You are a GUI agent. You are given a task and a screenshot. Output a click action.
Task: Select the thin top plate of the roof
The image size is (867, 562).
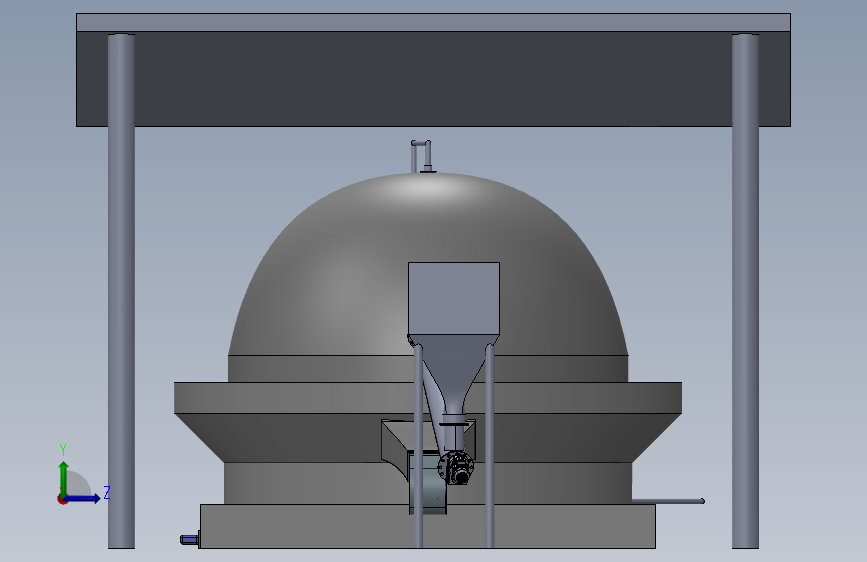coord(434,23)
